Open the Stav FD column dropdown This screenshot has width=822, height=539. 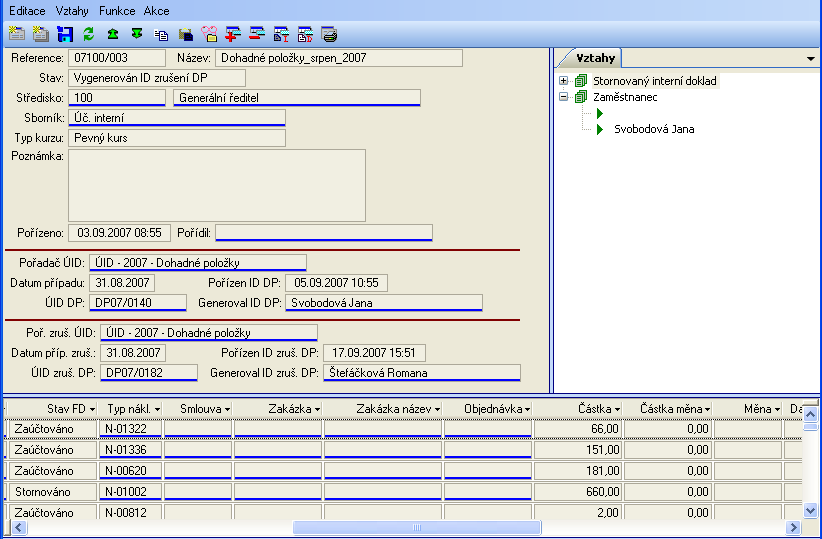[x=92, y=409]
